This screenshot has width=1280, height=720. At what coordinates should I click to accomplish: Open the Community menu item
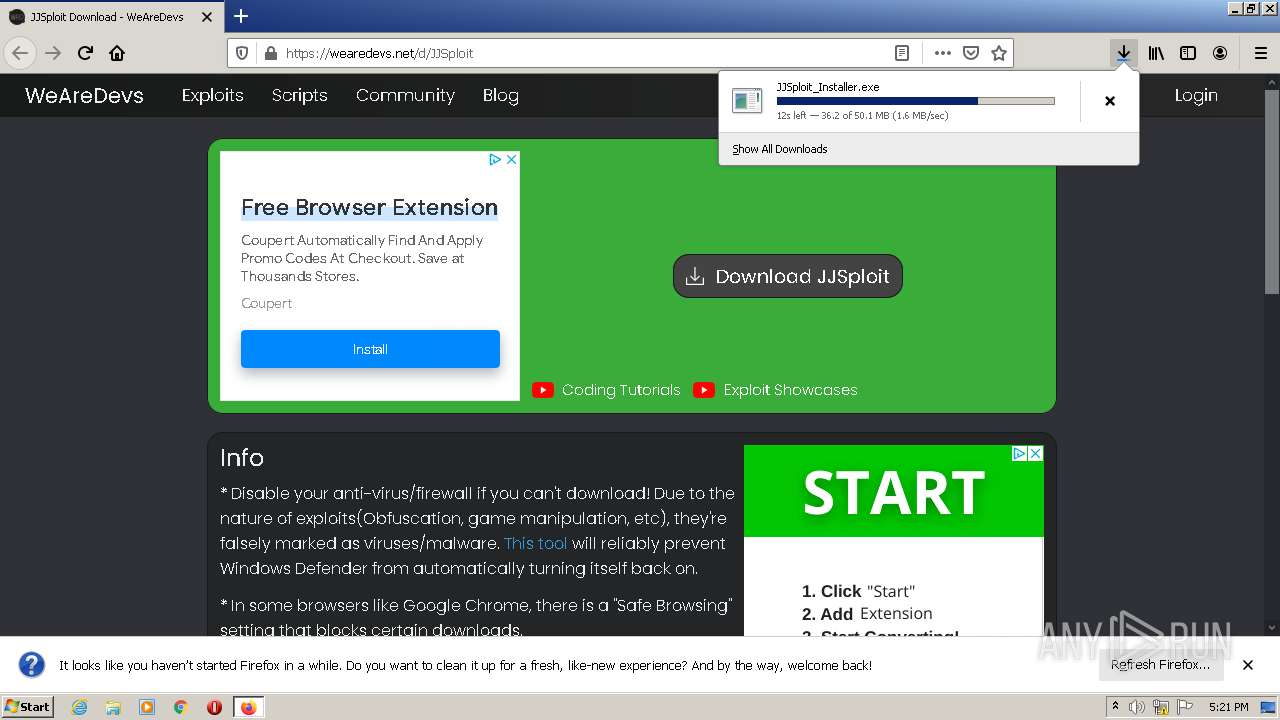[x=405, y=95]
